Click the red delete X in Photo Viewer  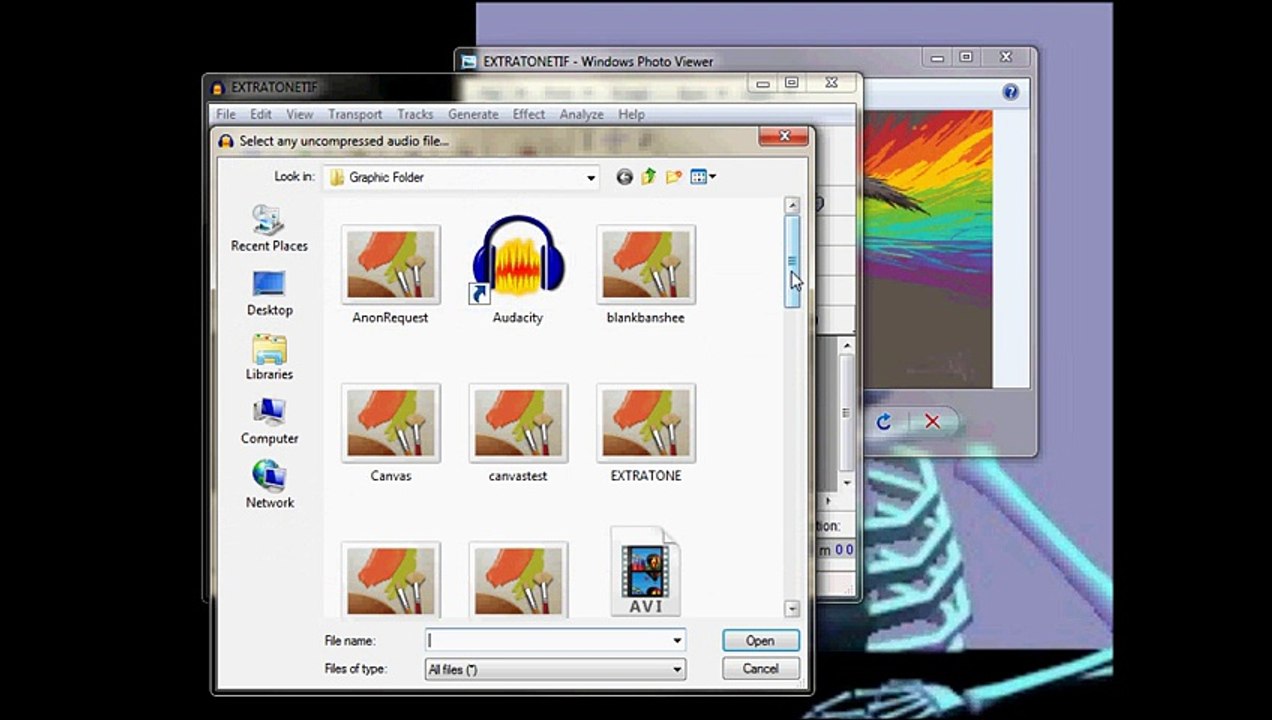(932, 422)
